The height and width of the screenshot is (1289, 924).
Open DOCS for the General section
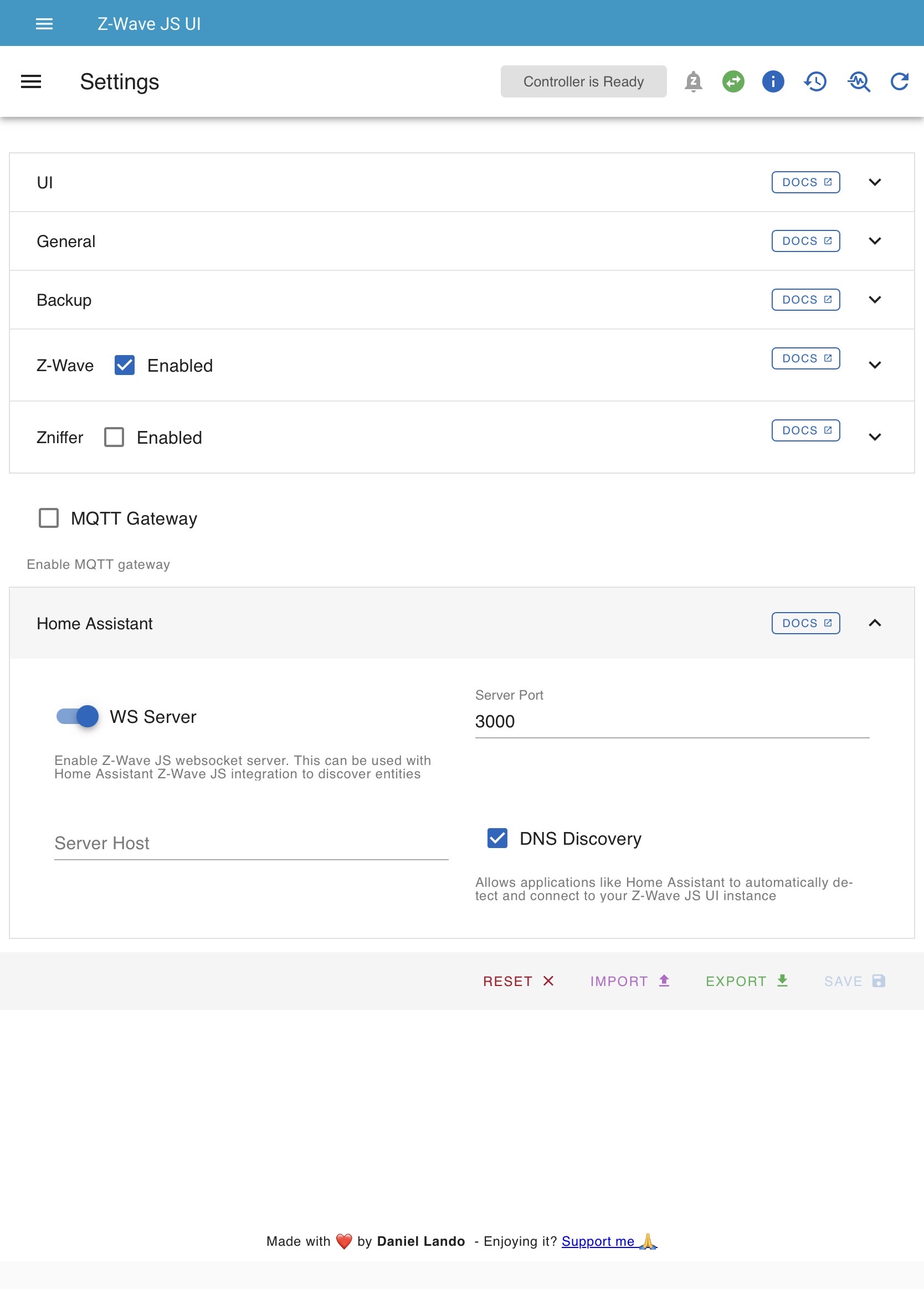click(805, 241)
